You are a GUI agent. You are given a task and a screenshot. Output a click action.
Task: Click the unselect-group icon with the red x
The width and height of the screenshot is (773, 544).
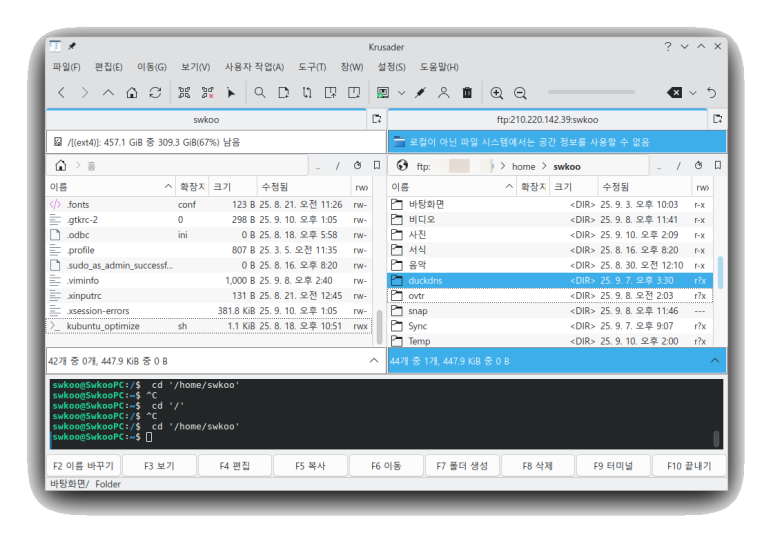click(x=208, y=93)
